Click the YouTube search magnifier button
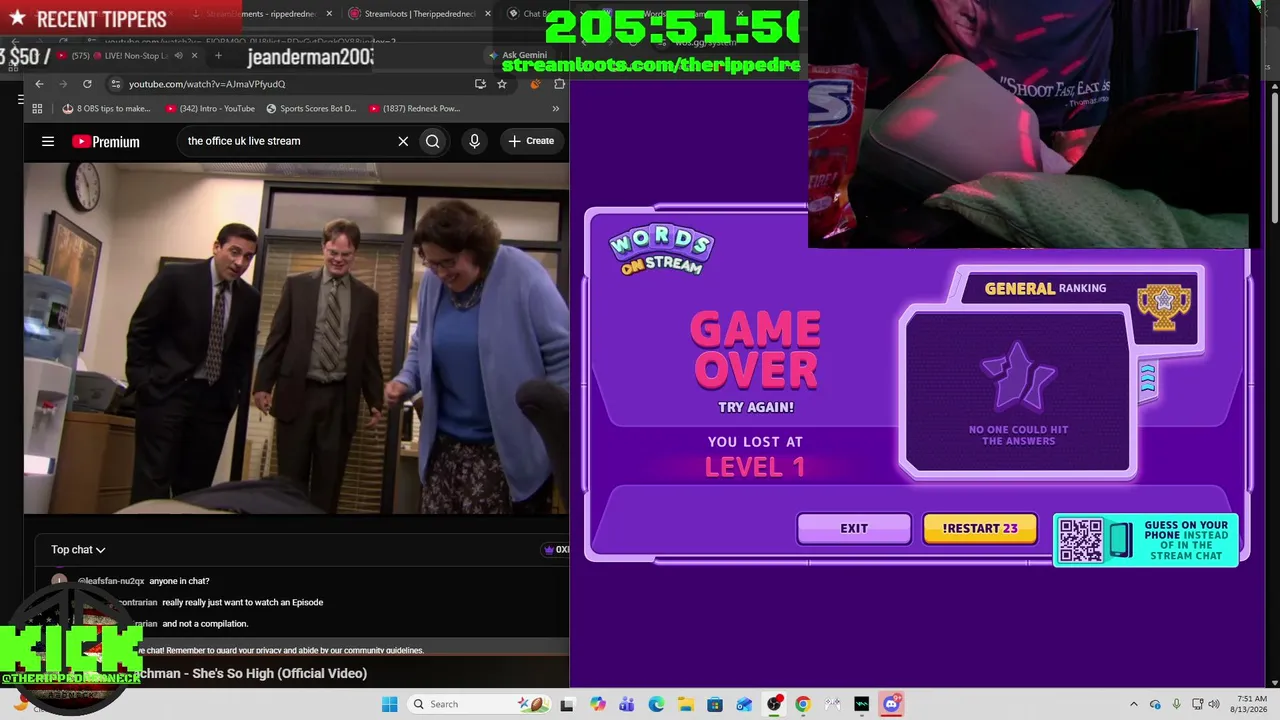 coord(433,141)
